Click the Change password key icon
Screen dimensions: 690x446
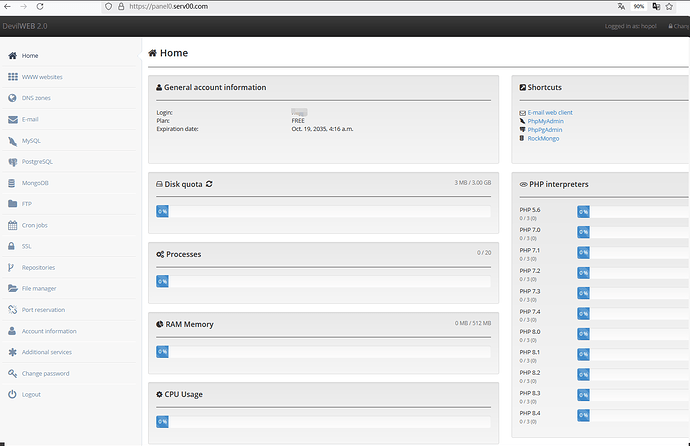pyautogui.click(x=12, y=373)
